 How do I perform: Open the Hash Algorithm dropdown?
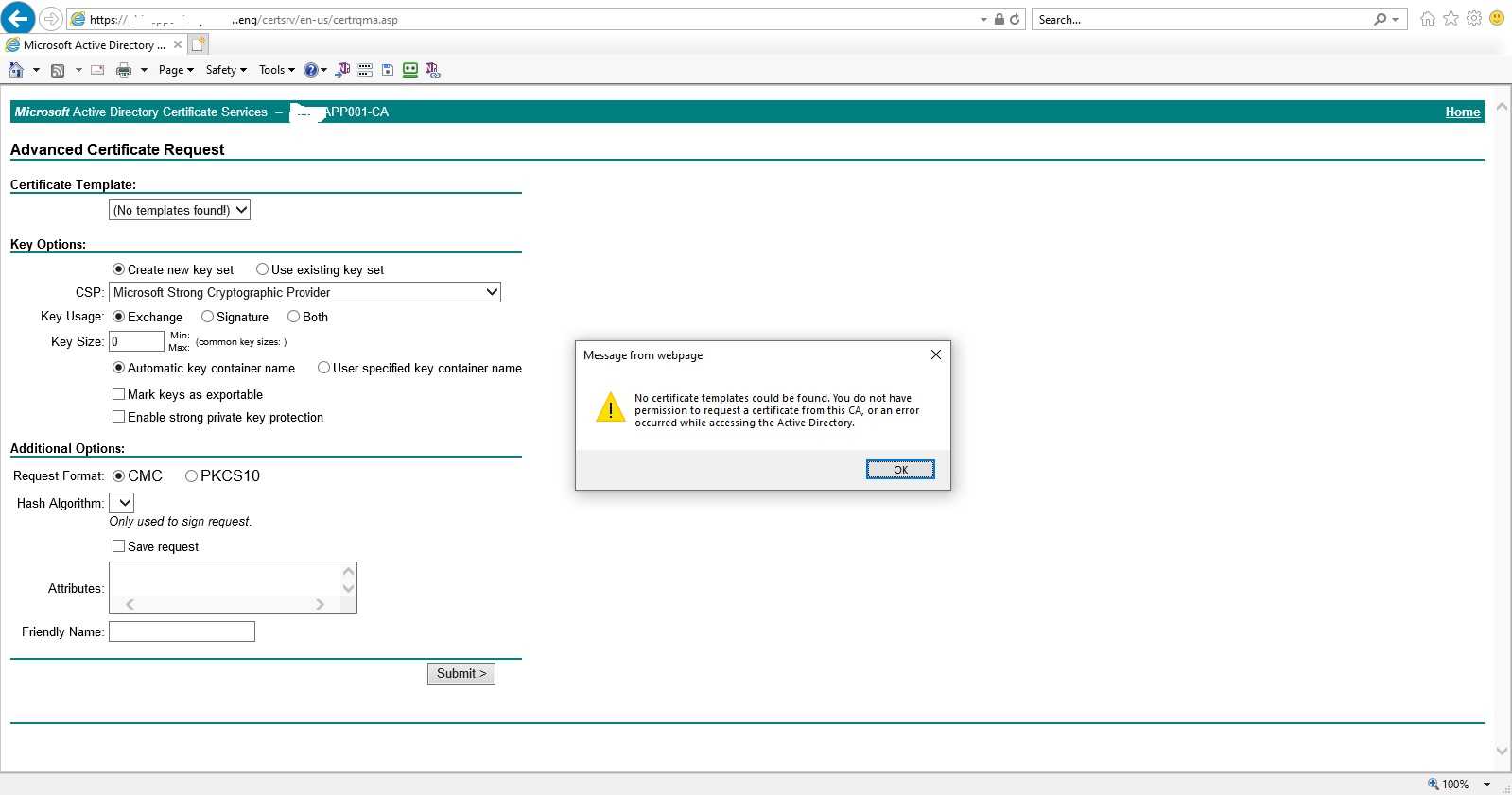(x=122, y=503)
